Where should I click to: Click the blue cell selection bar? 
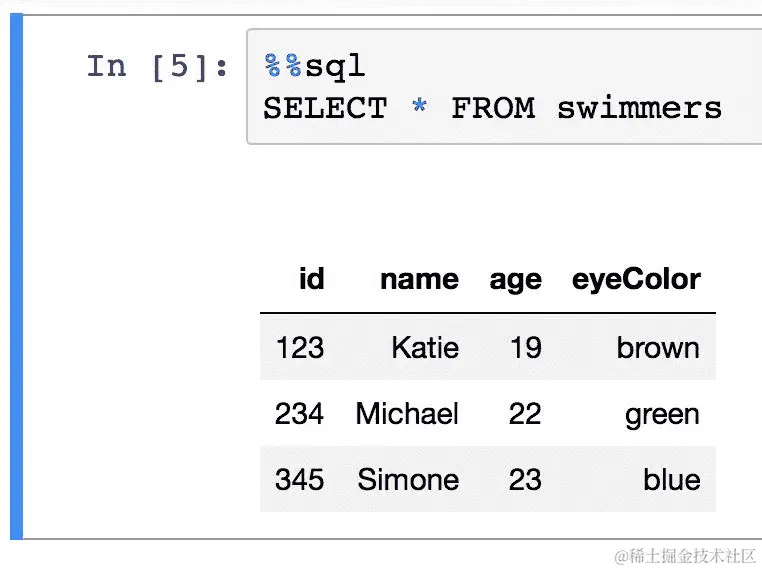click(15, 280)
